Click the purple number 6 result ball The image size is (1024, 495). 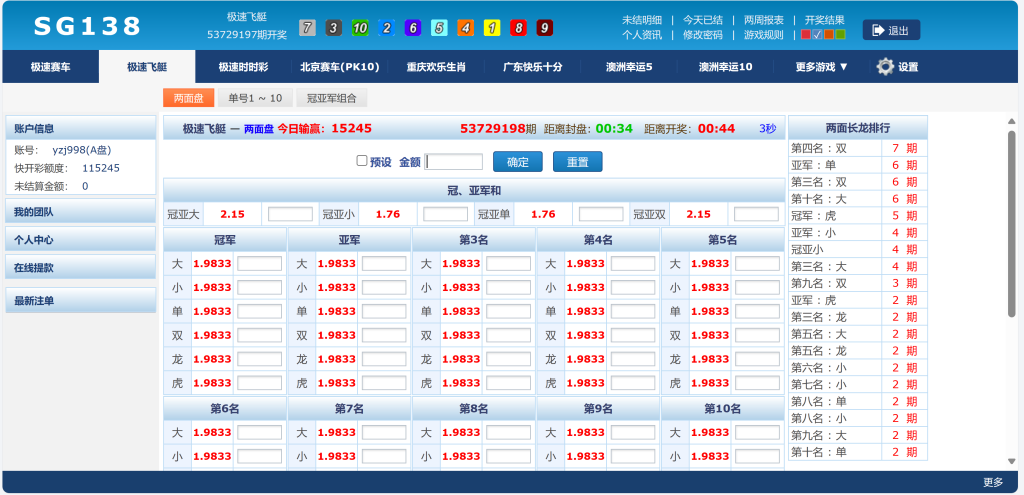(x=413, y=28)
